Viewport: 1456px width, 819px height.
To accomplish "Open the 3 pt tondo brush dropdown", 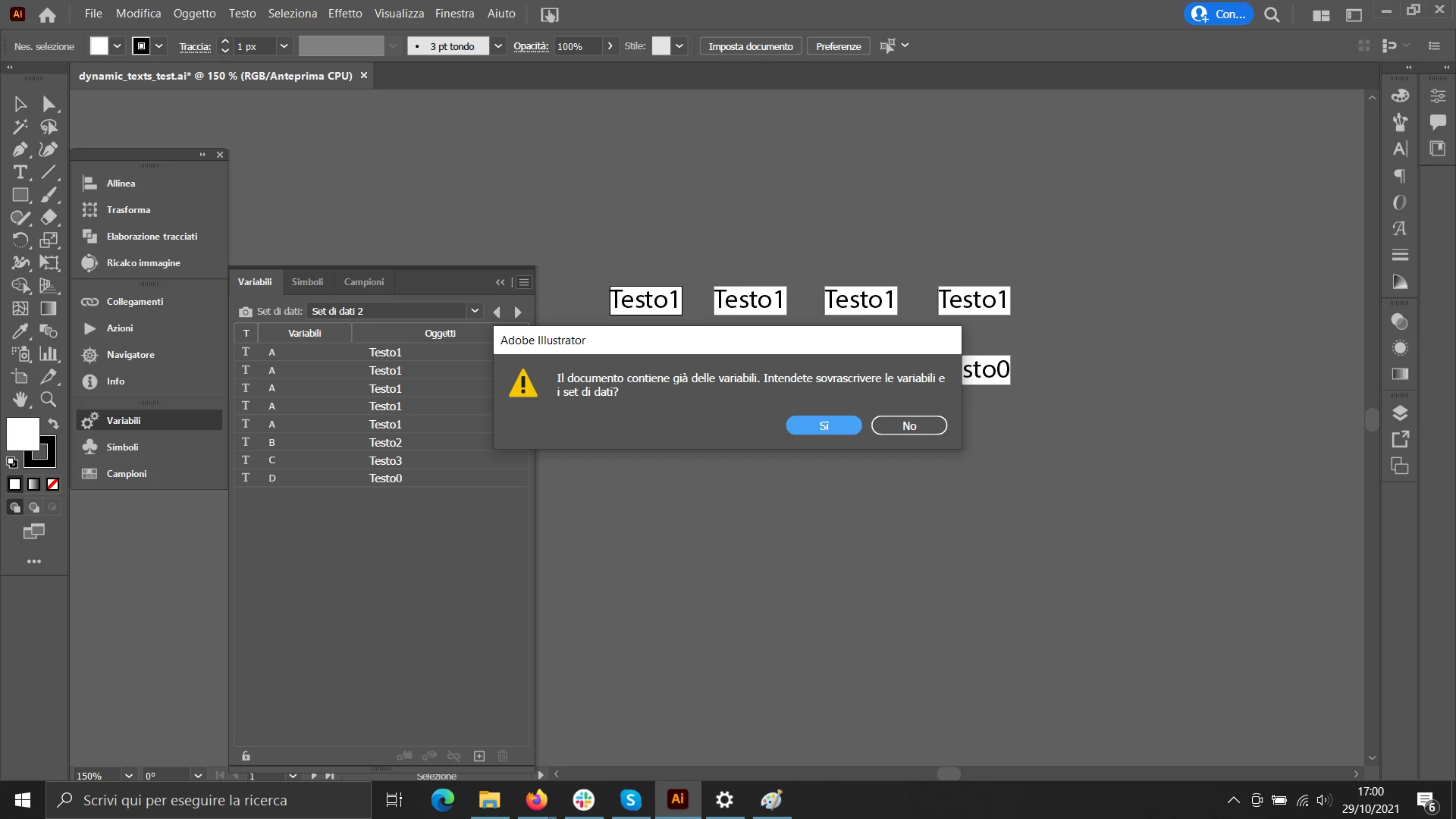I will 497,46.
